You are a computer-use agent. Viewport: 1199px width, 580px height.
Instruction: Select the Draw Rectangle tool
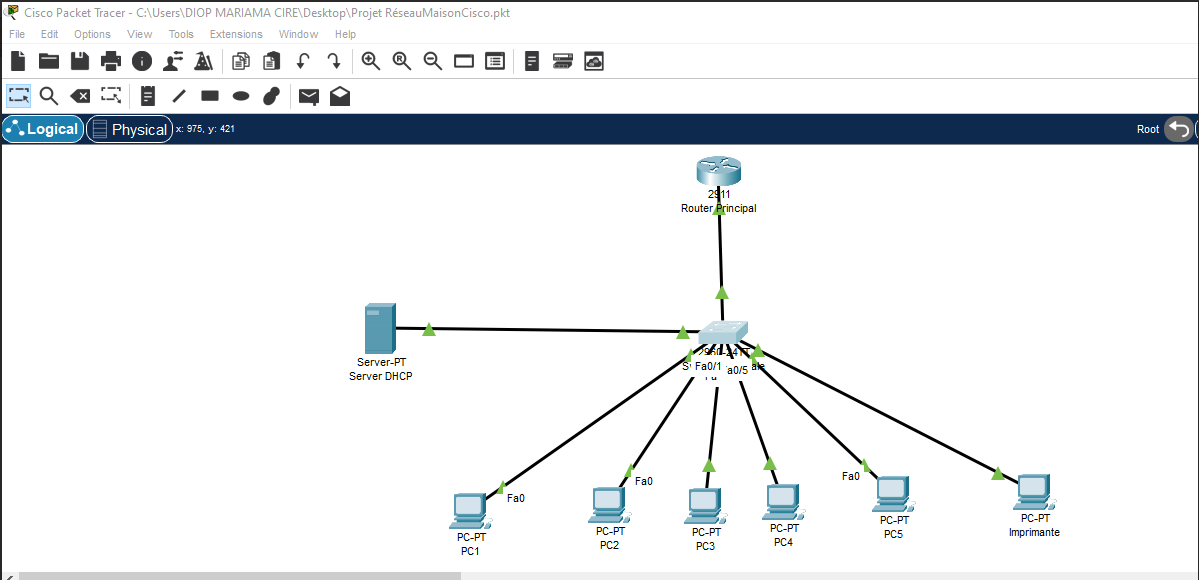(210, 96)
